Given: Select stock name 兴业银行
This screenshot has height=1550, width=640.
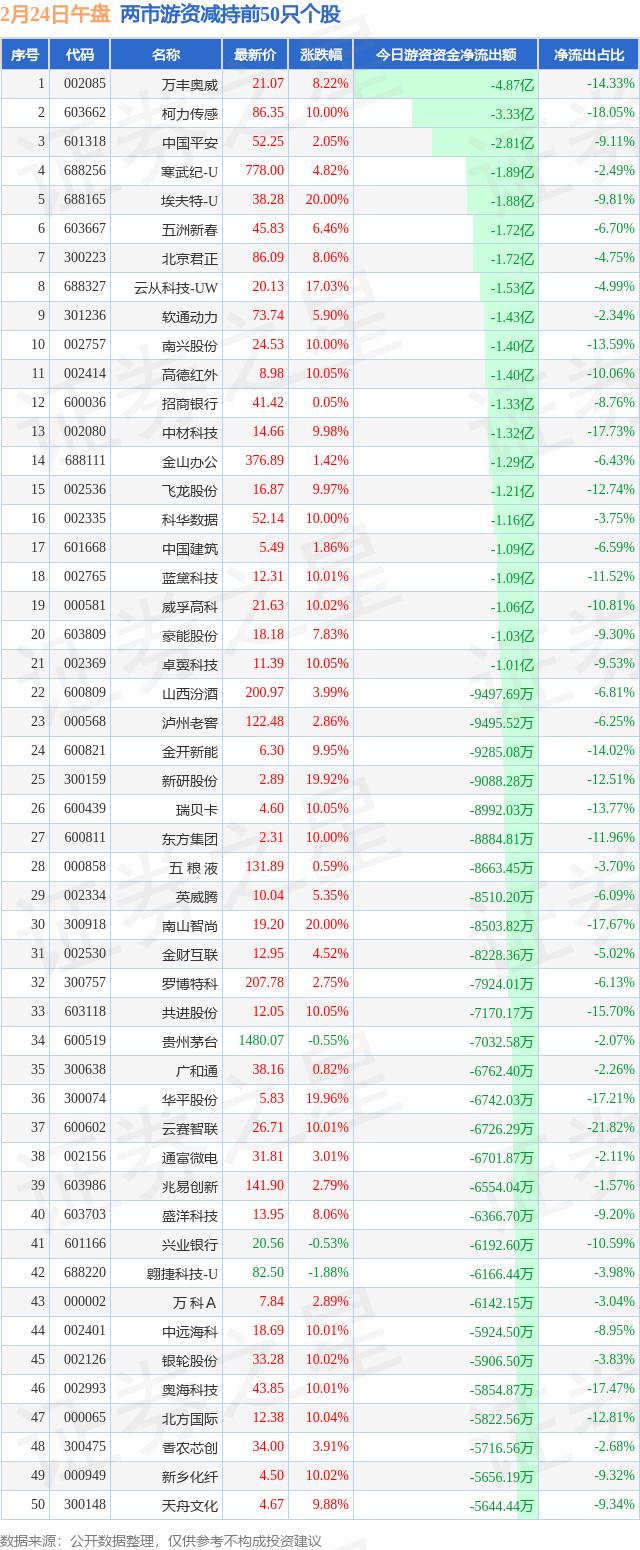Looking at the screenshot, I should [189, 1244].
